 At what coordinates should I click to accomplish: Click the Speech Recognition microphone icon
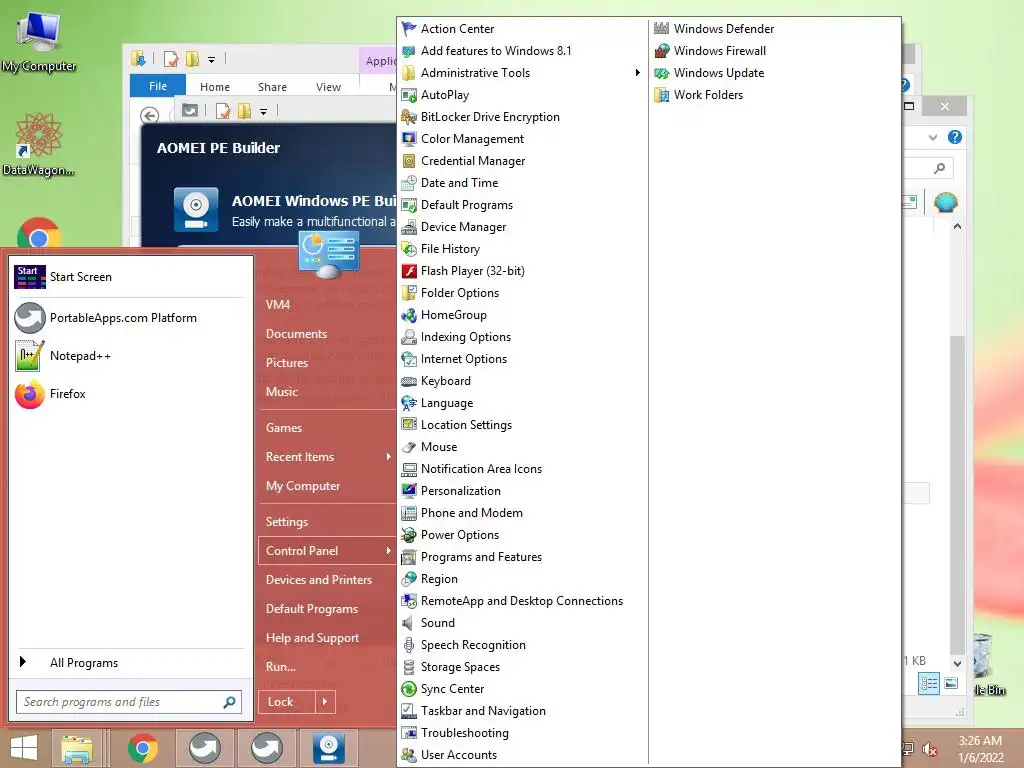409,645
